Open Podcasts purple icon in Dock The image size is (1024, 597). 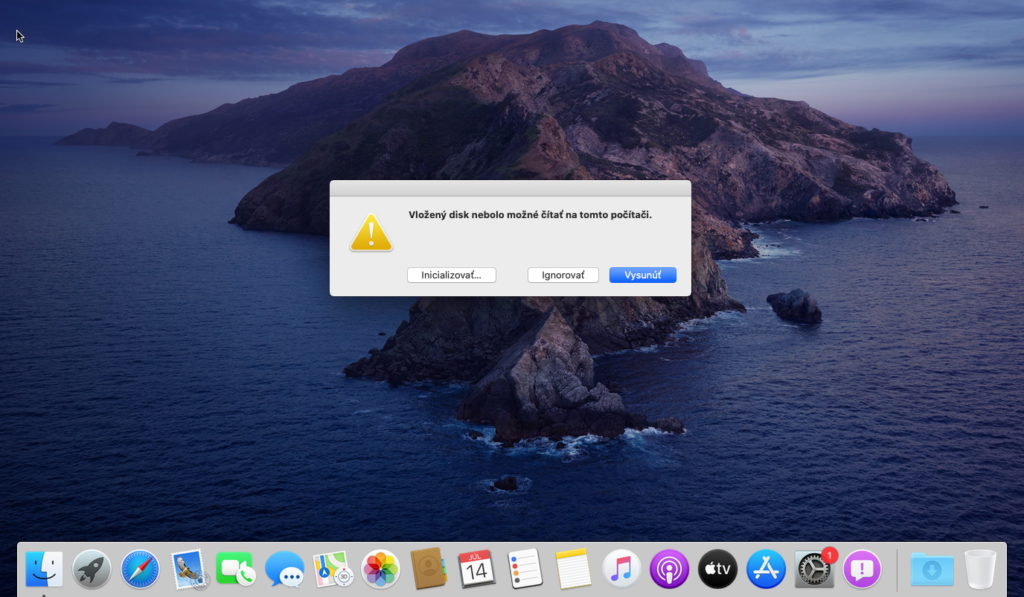[x=669, y=569]
